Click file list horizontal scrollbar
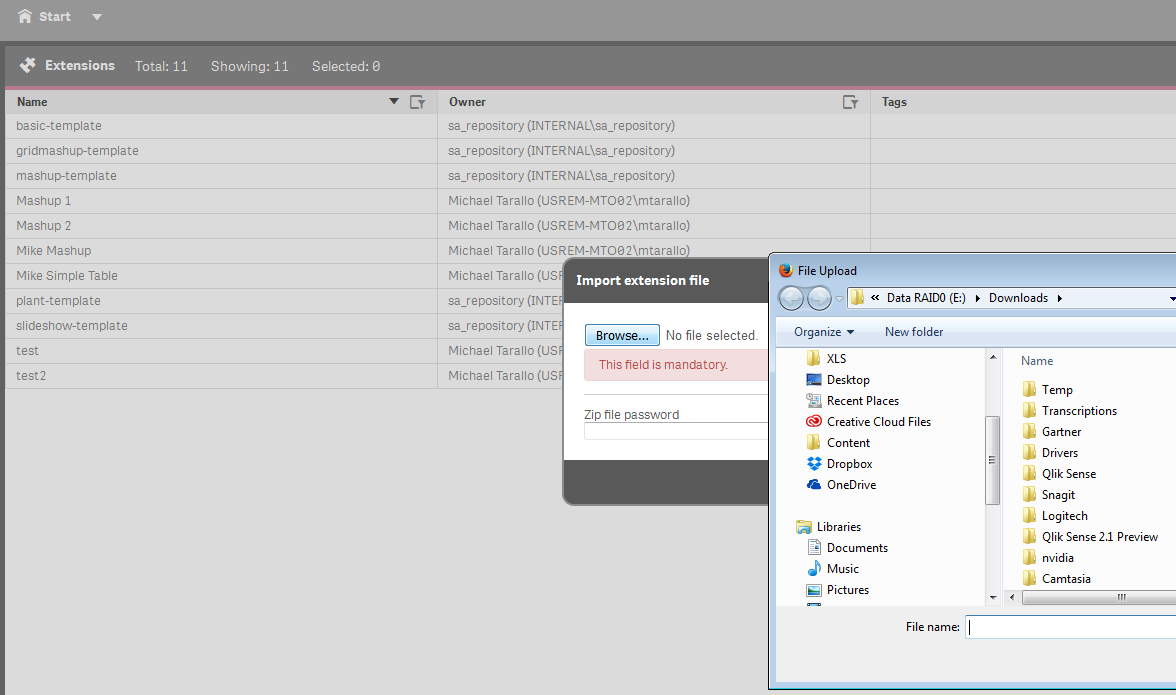1176x695 pixels. tap(1099, 598)
